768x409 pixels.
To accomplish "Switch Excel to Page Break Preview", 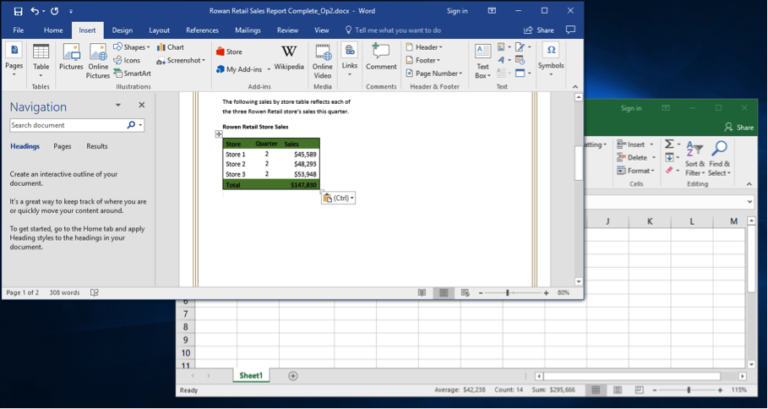I will (639, 390).
